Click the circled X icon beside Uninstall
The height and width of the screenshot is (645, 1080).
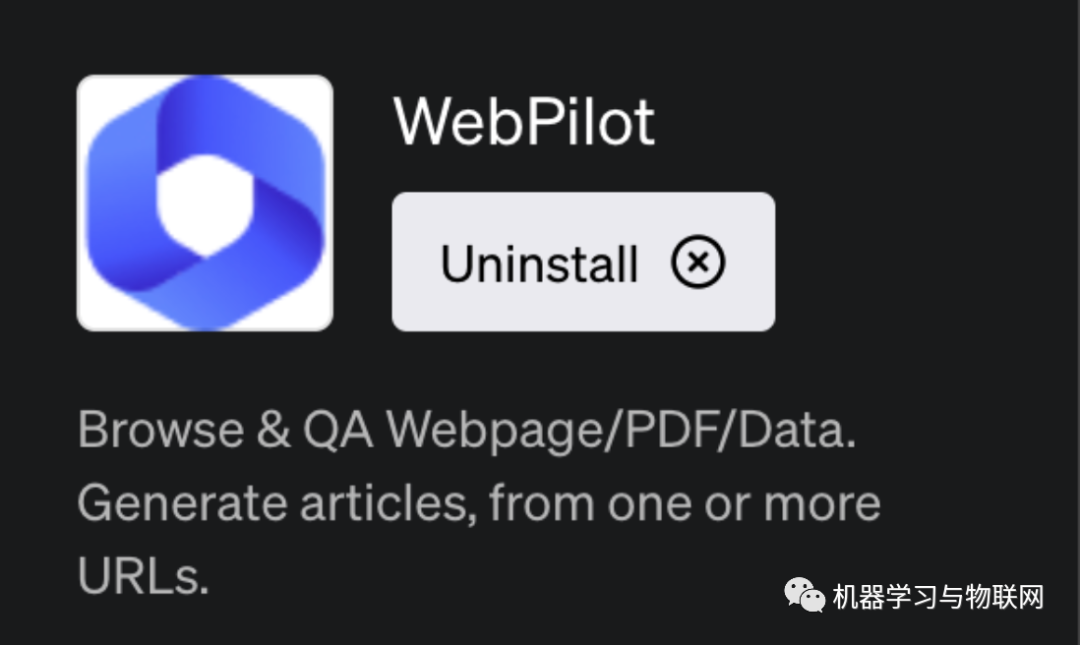coord(698,263)
